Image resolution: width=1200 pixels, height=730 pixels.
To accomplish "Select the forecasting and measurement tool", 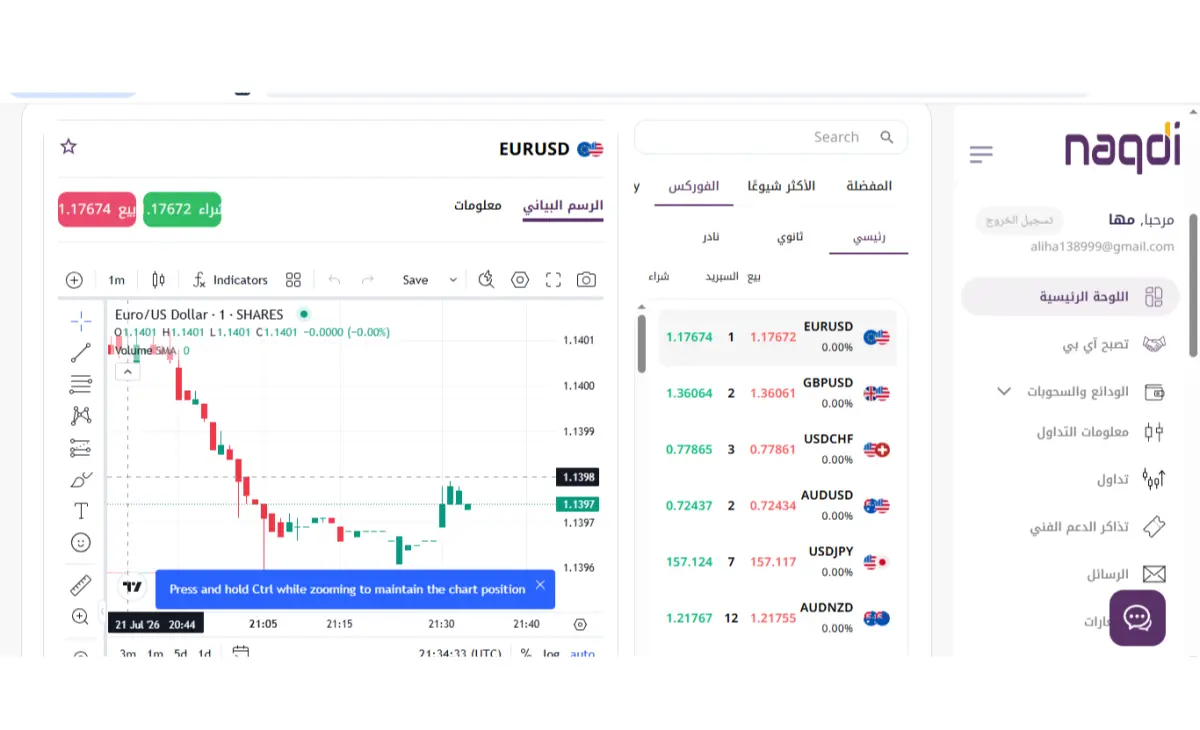I will pyautogui.click(x=81, y=447).
